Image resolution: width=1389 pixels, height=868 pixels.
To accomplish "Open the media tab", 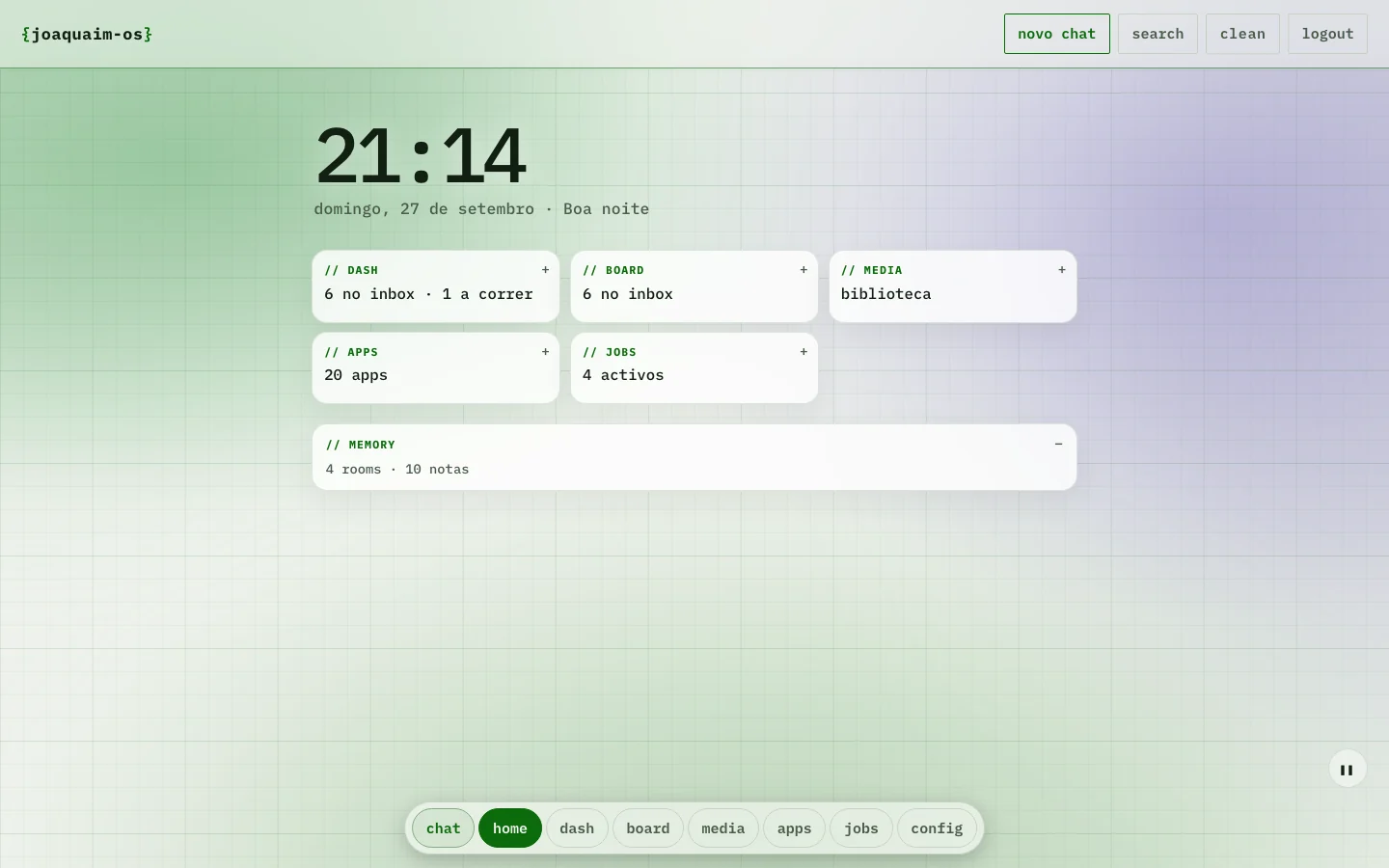I will [x=723, y=828].
